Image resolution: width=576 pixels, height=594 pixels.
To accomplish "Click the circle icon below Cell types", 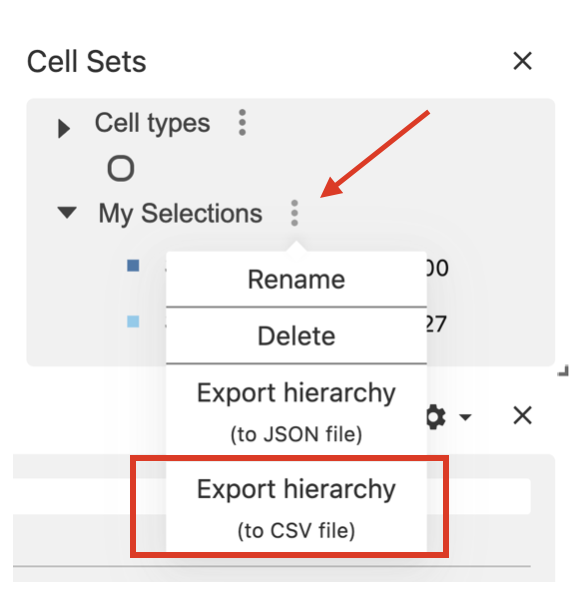I will coord(121,168).
